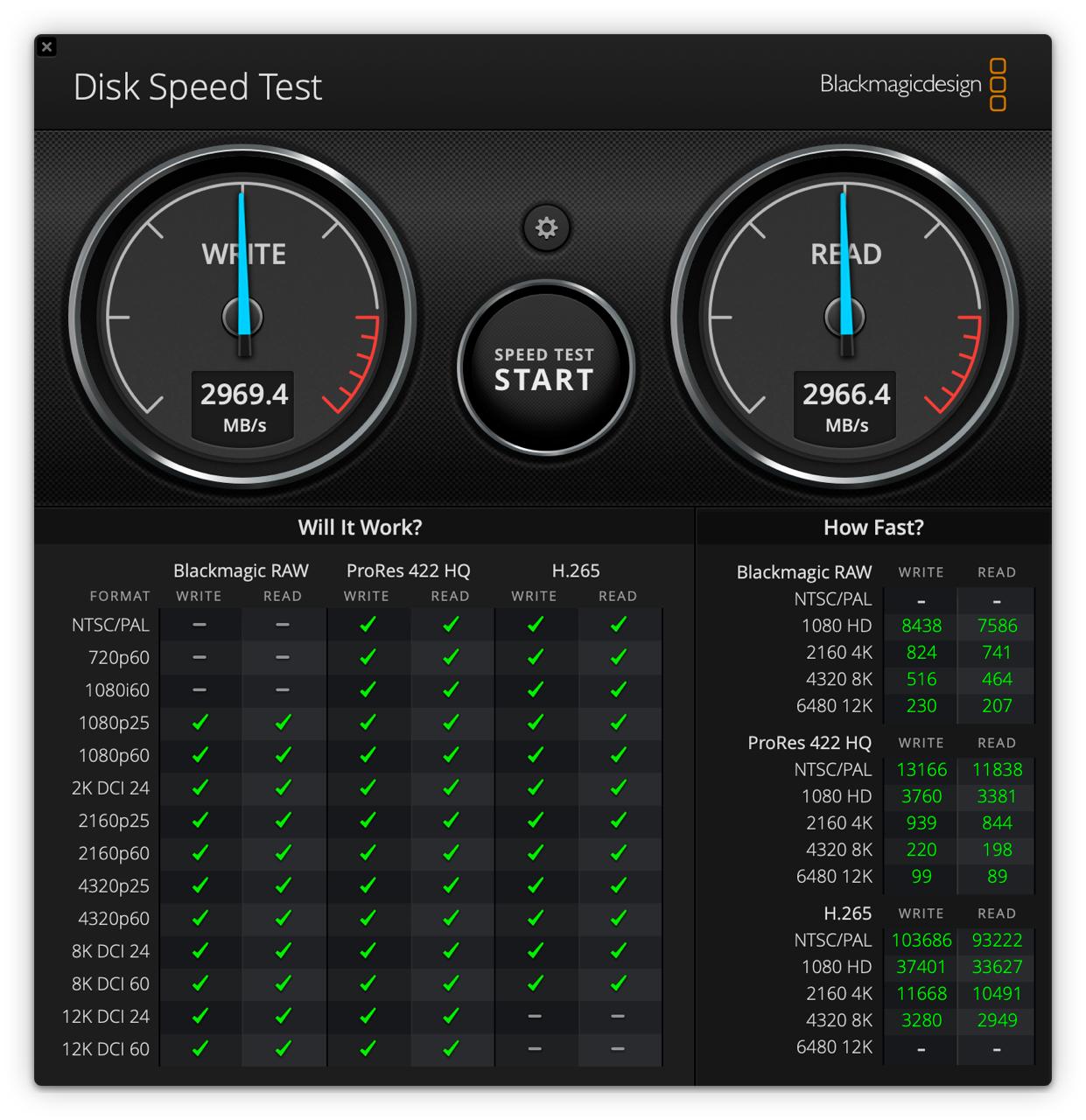This screenshot has height=1120, width=1086.
Task: Click the ProRes 422 HQ read checkmark for 4320p60
Action: click(x=451, y=918)
